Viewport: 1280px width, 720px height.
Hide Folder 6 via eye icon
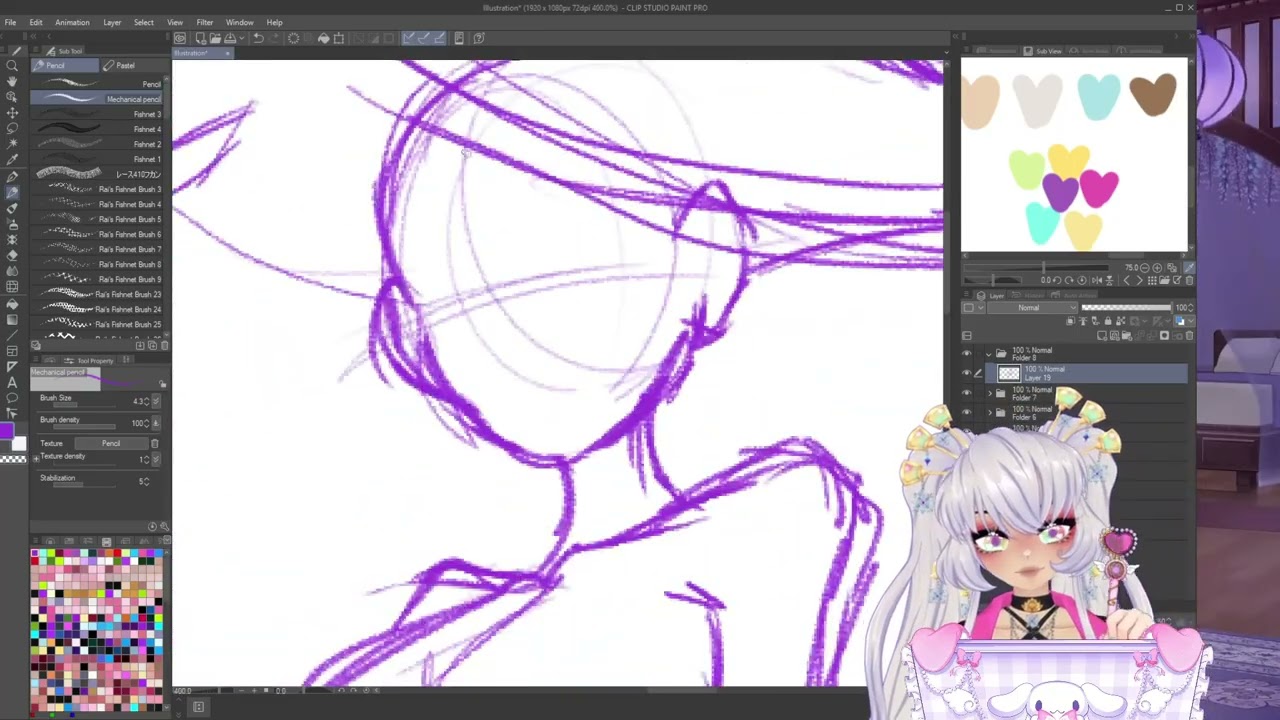pyautogui.click(x=967, y=413)
